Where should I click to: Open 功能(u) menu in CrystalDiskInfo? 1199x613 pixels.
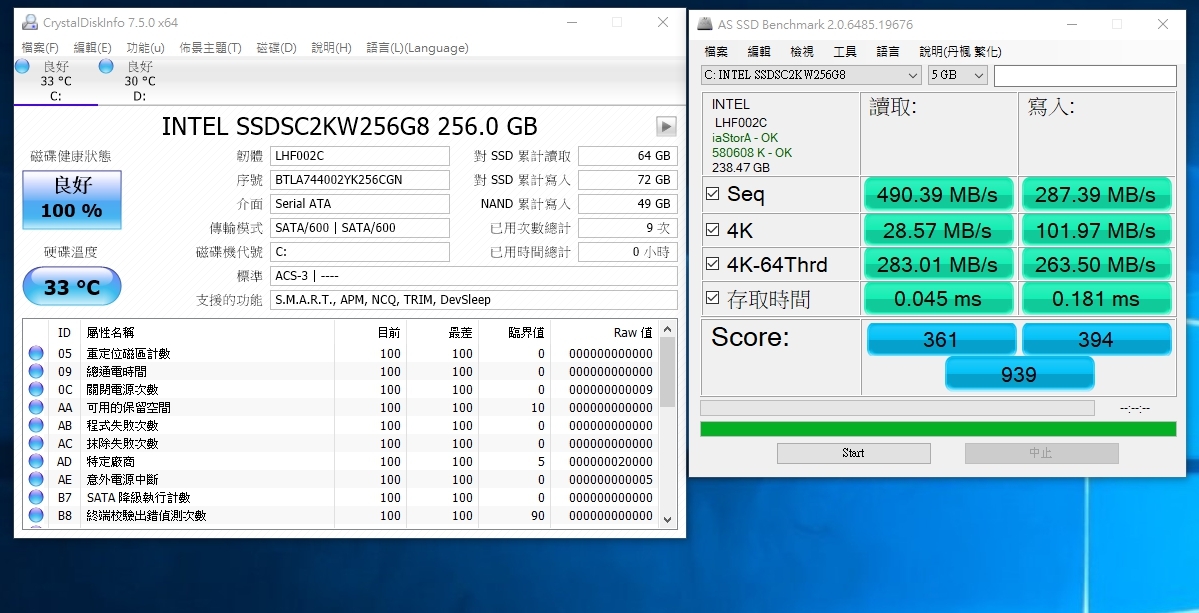pyautogui.click(x=145, y=48)
